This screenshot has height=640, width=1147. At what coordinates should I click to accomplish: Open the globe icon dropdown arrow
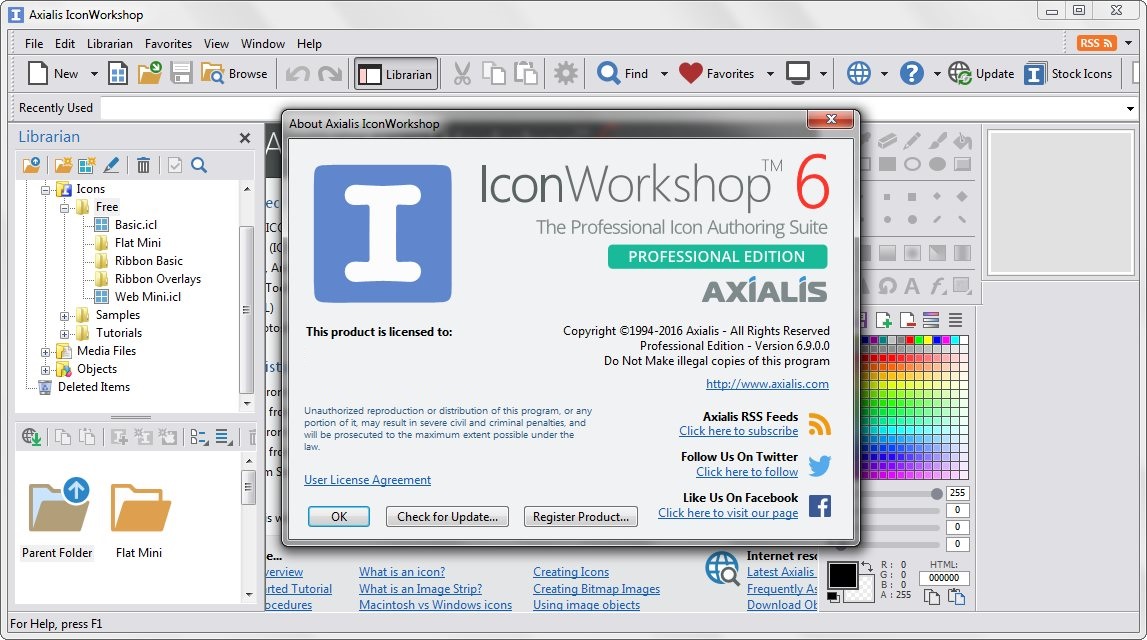[x=884, y=74]
